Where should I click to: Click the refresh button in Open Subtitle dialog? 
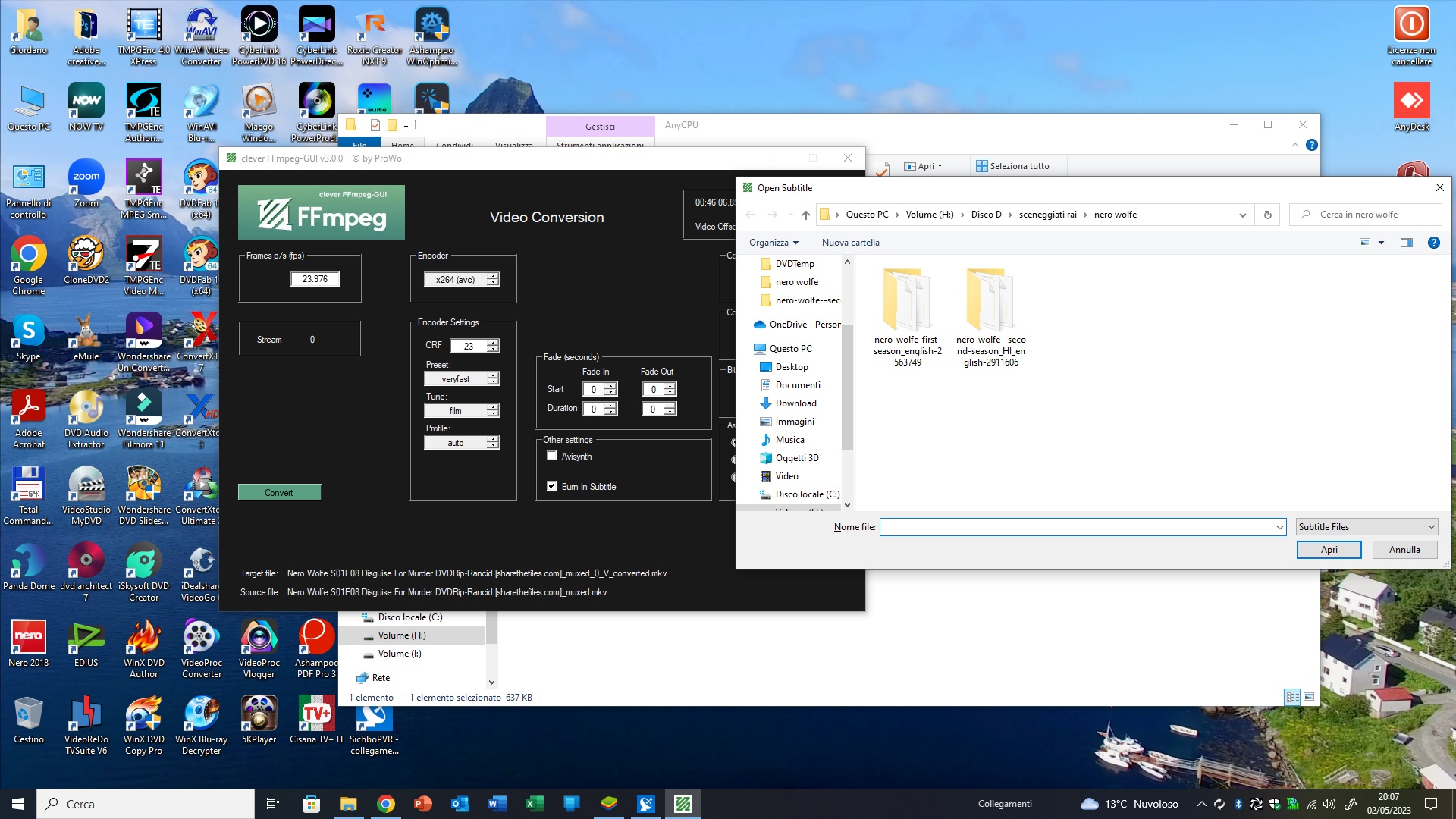[x=1267, y=215]
